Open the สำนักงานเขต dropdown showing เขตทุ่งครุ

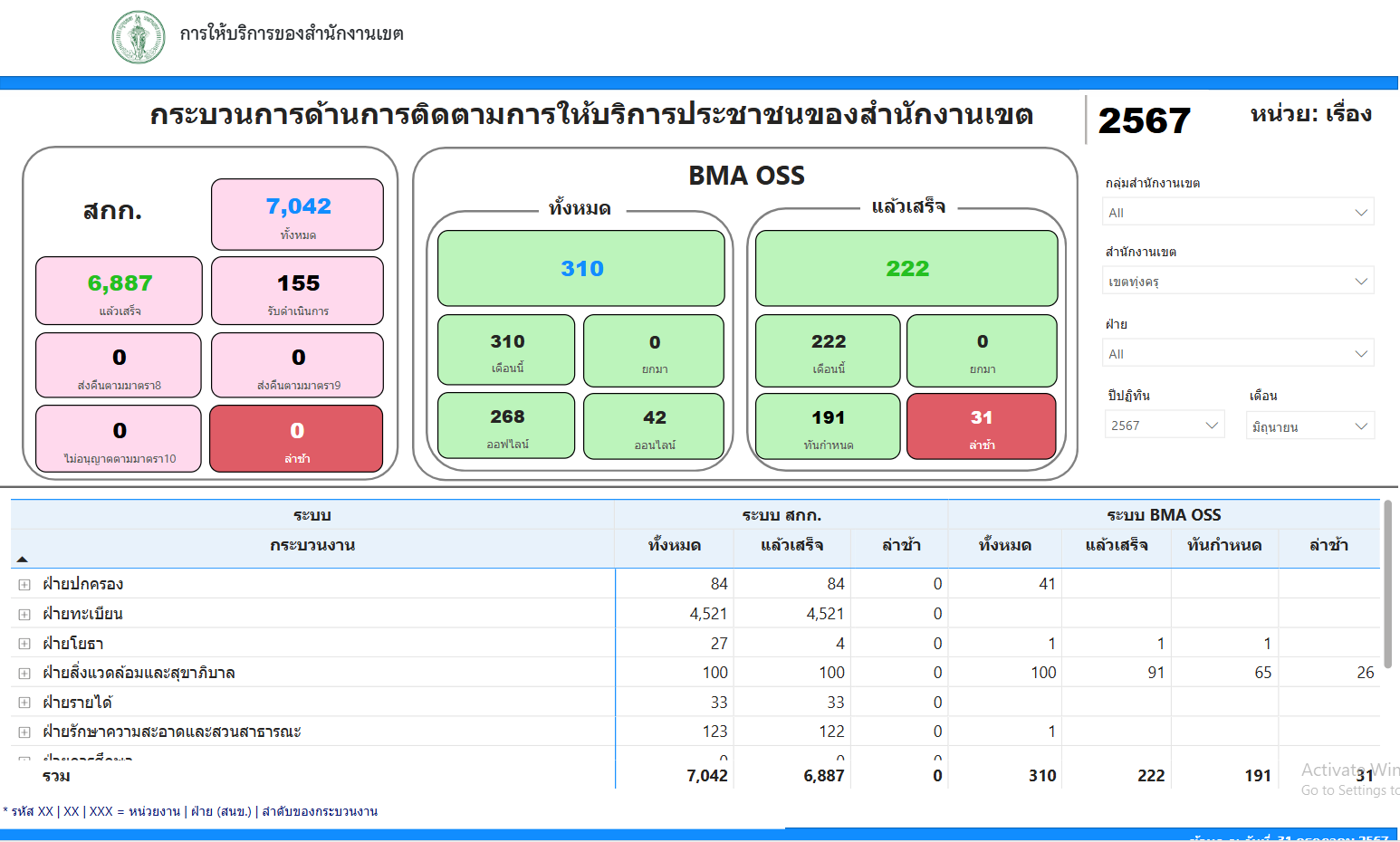[1237, 282]
